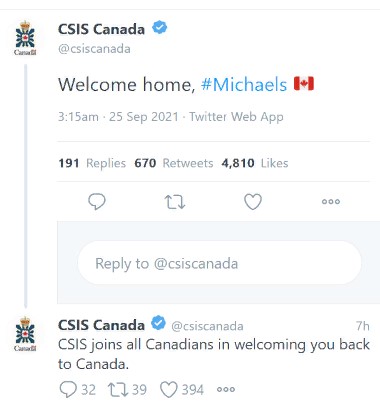Click the Twitter Web App source link
This screenshot has height=408, width=380.
[x=236, y=117]
